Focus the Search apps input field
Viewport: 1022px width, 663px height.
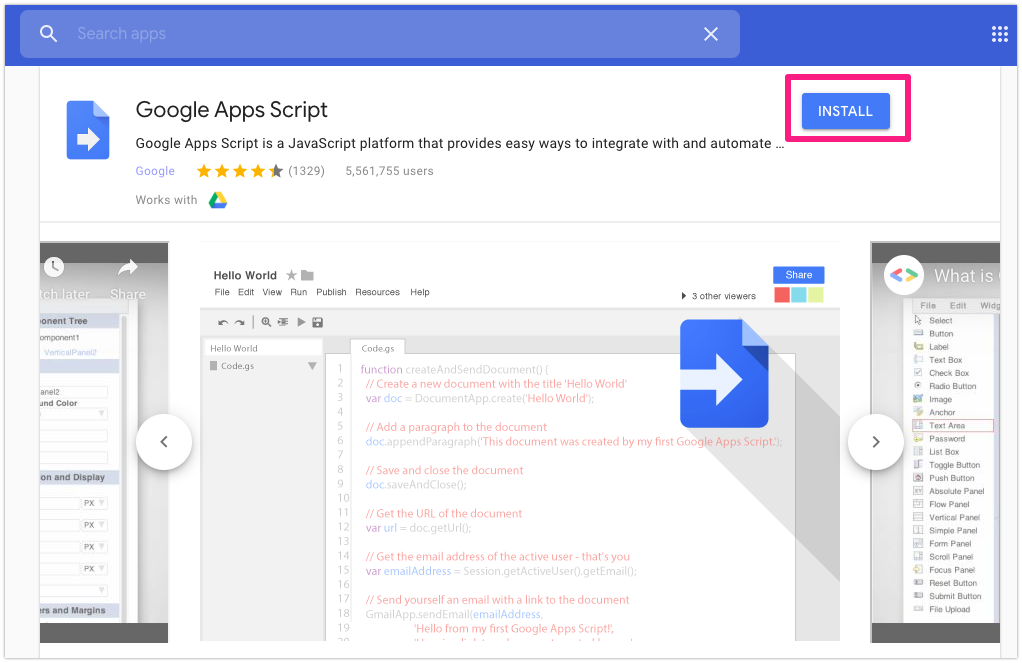point(380,34)
